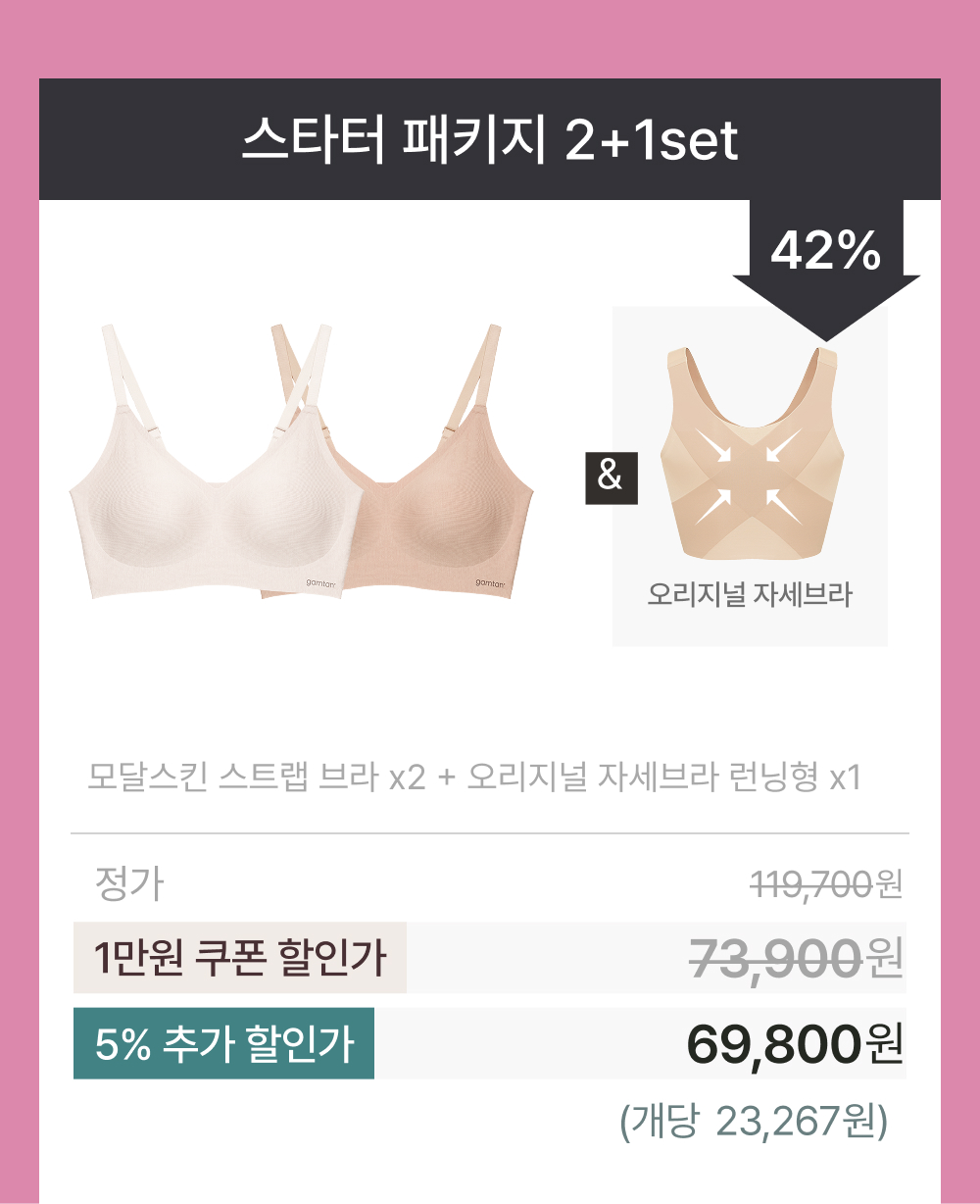Click the per-item price 개당 23,267원

pyautogui.click(x=754, y=1123)
